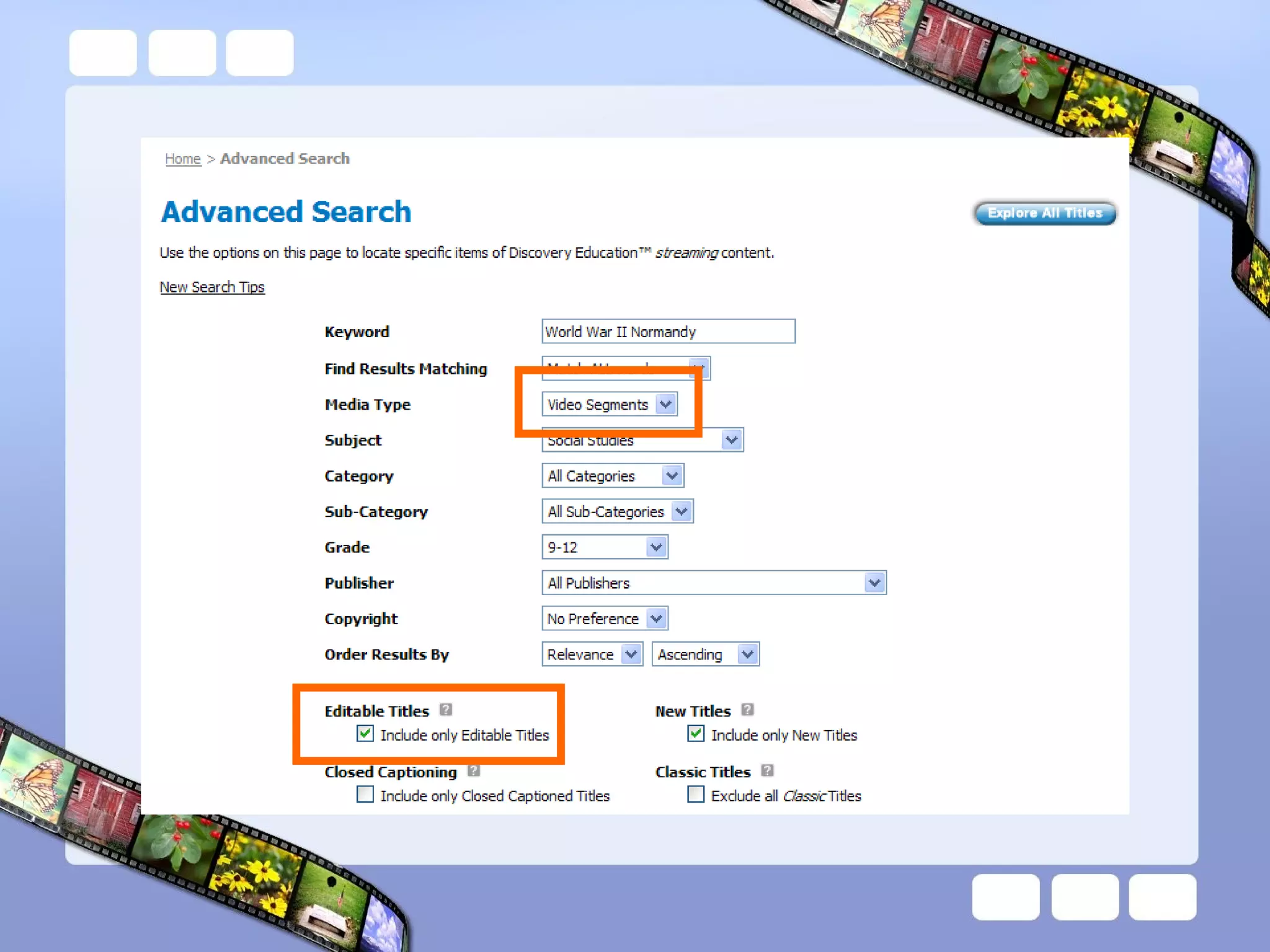
Task: Switch Ascending order dropdown
Action: pyautogui.click(x=705, y=654)
